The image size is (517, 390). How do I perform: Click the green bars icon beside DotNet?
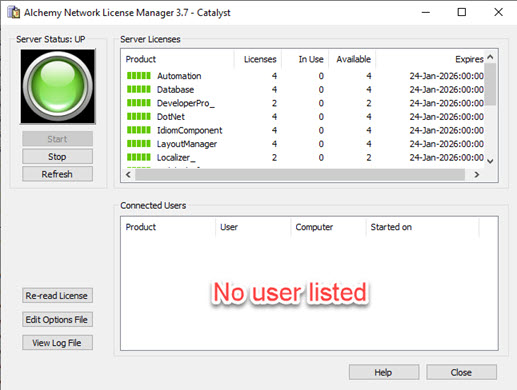coord(139,117)
